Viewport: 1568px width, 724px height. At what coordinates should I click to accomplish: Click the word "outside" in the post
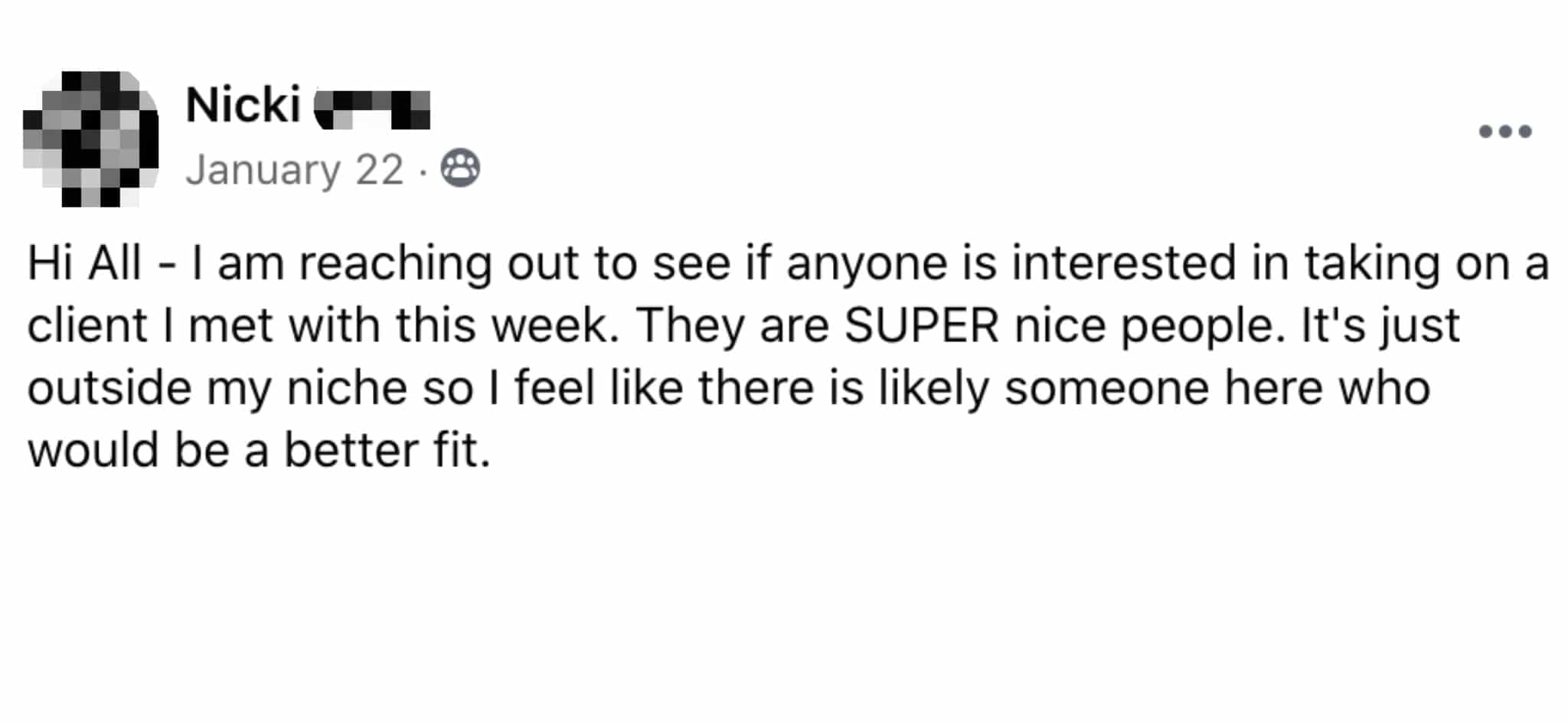point(109,388)
